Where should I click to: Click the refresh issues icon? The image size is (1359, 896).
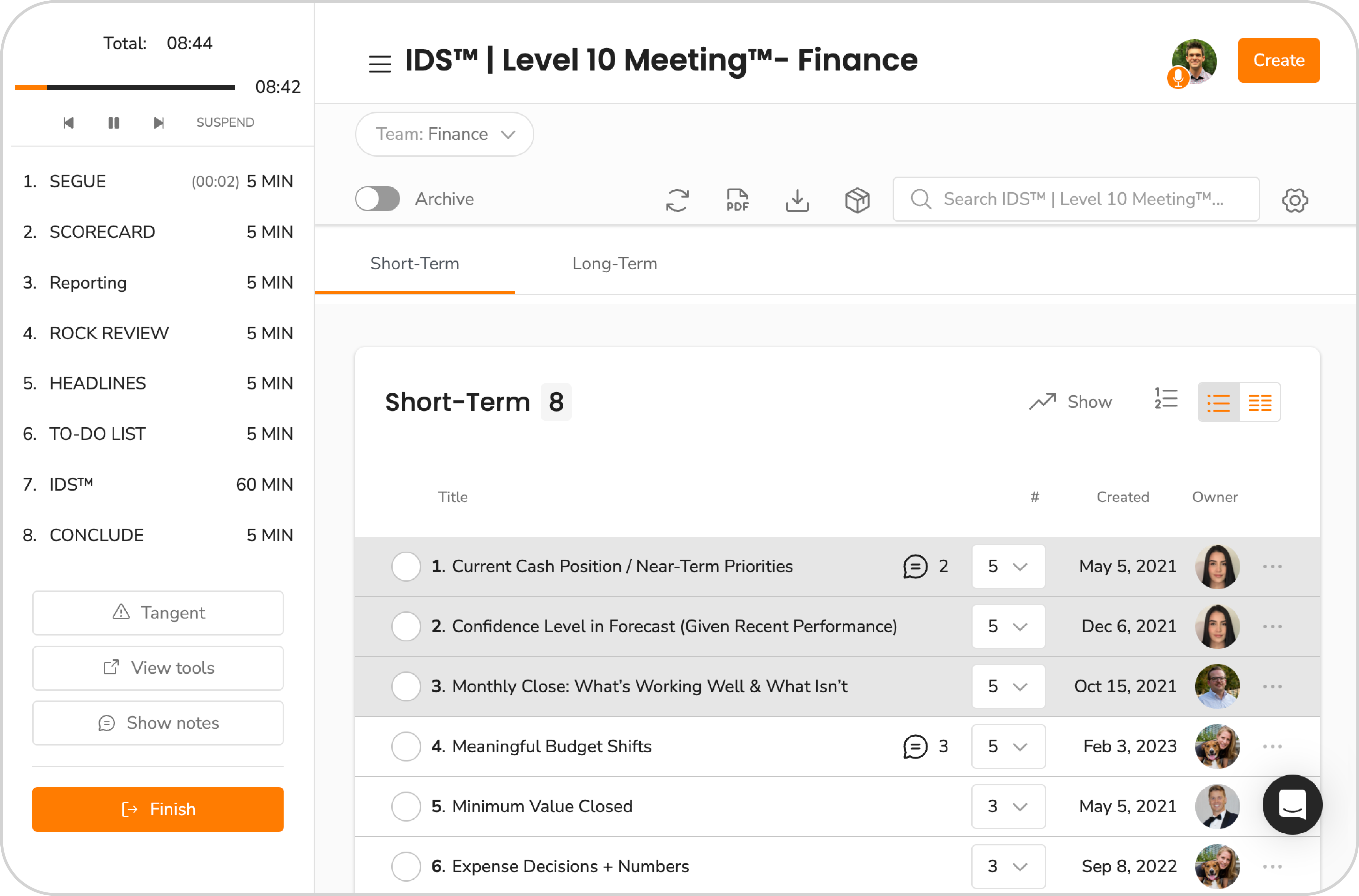tap(678, 200)
